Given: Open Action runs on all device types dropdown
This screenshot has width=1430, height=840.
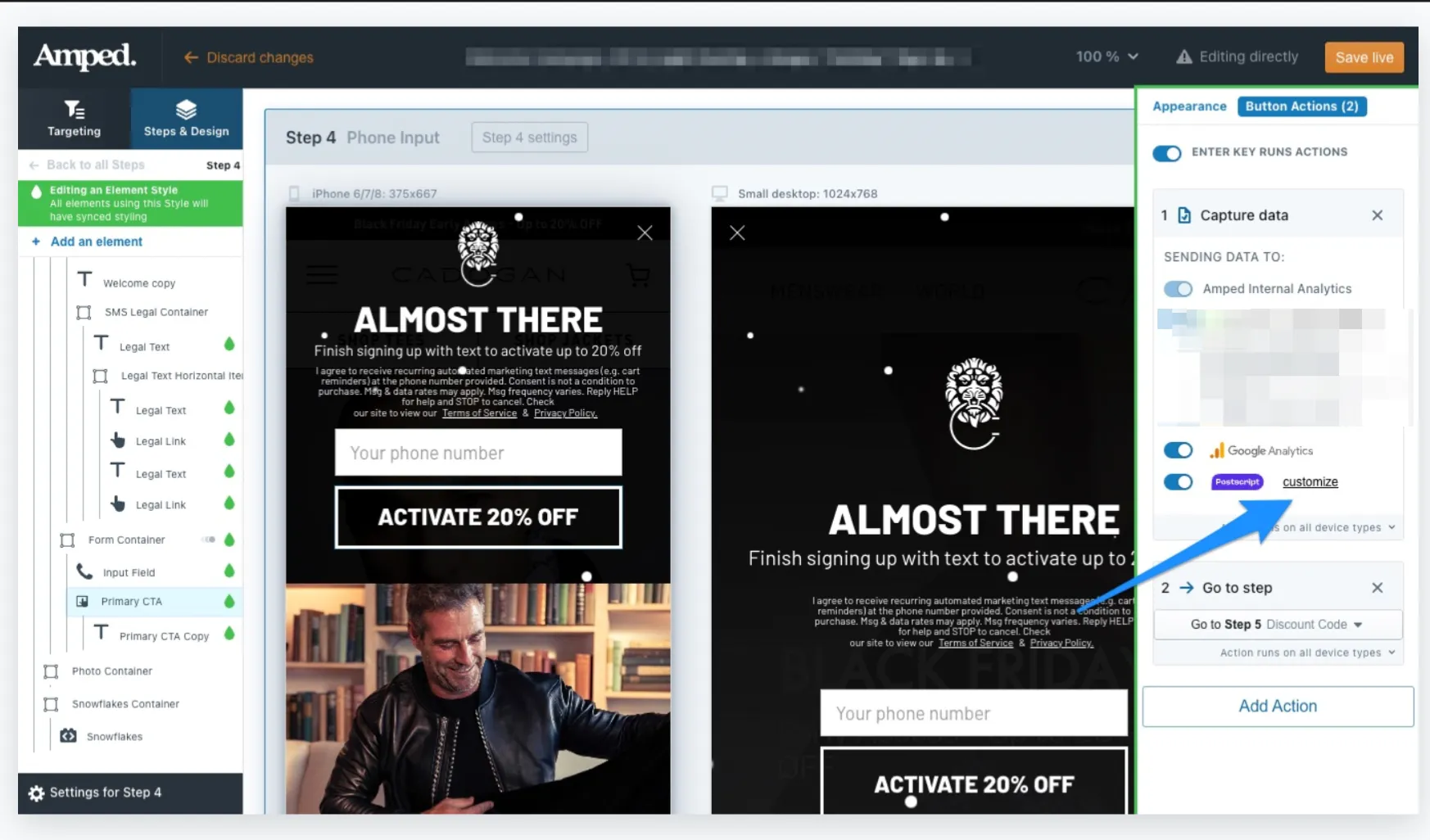Looking at the screenshot, I should 1306,653.
